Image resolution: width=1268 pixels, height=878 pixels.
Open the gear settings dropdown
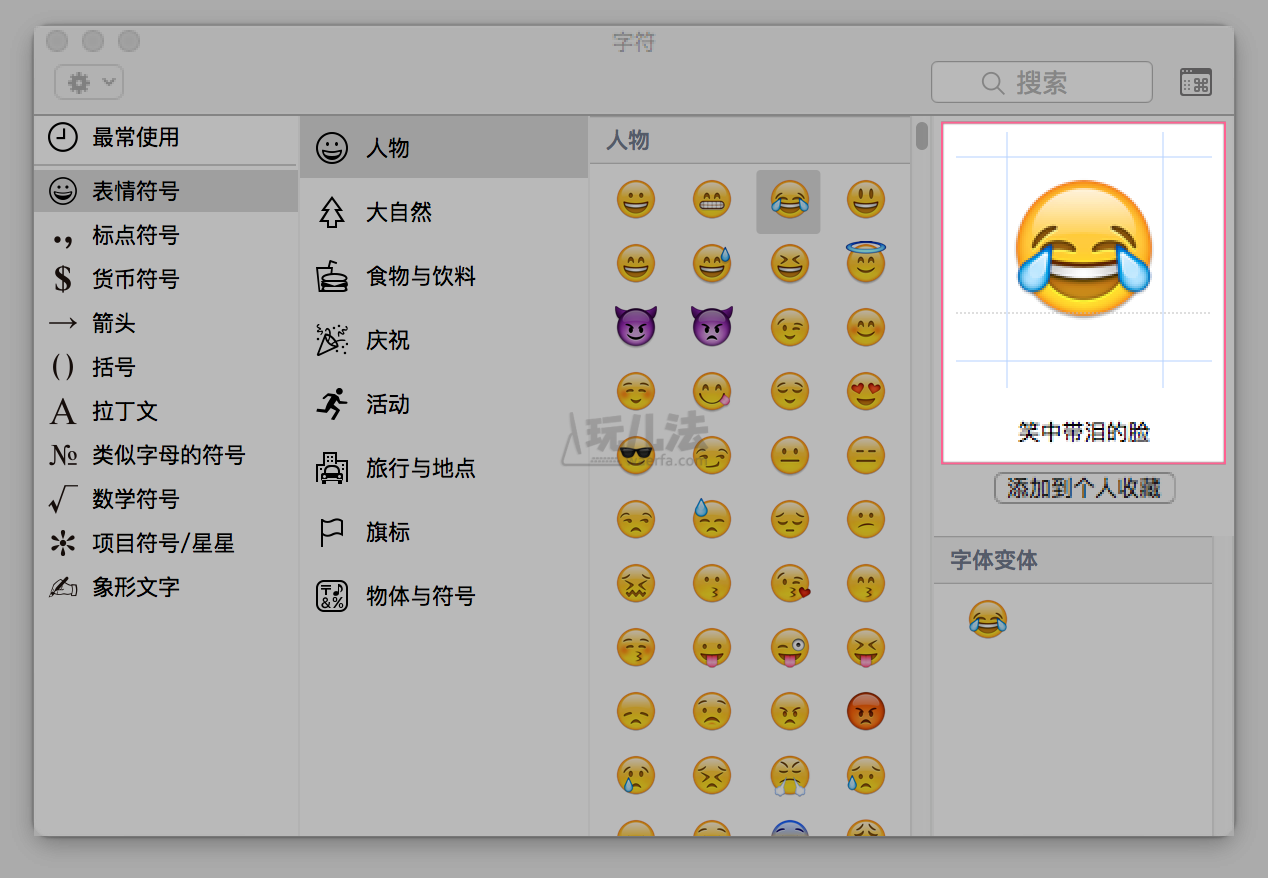(x=89, y=82)
